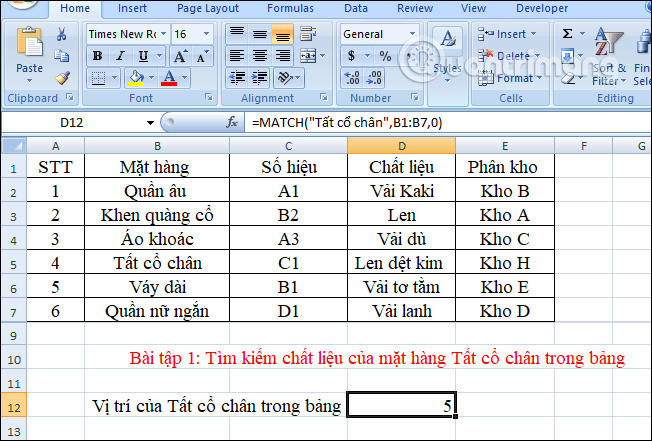652x441 pixels.
Task: Apply red font color
Action: pos(169,78)
